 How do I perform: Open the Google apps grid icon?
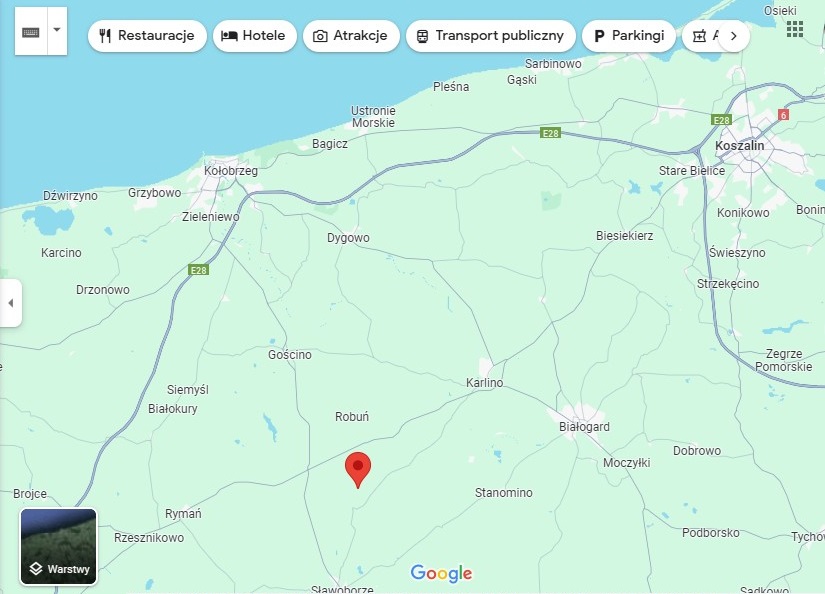(794, 29)
